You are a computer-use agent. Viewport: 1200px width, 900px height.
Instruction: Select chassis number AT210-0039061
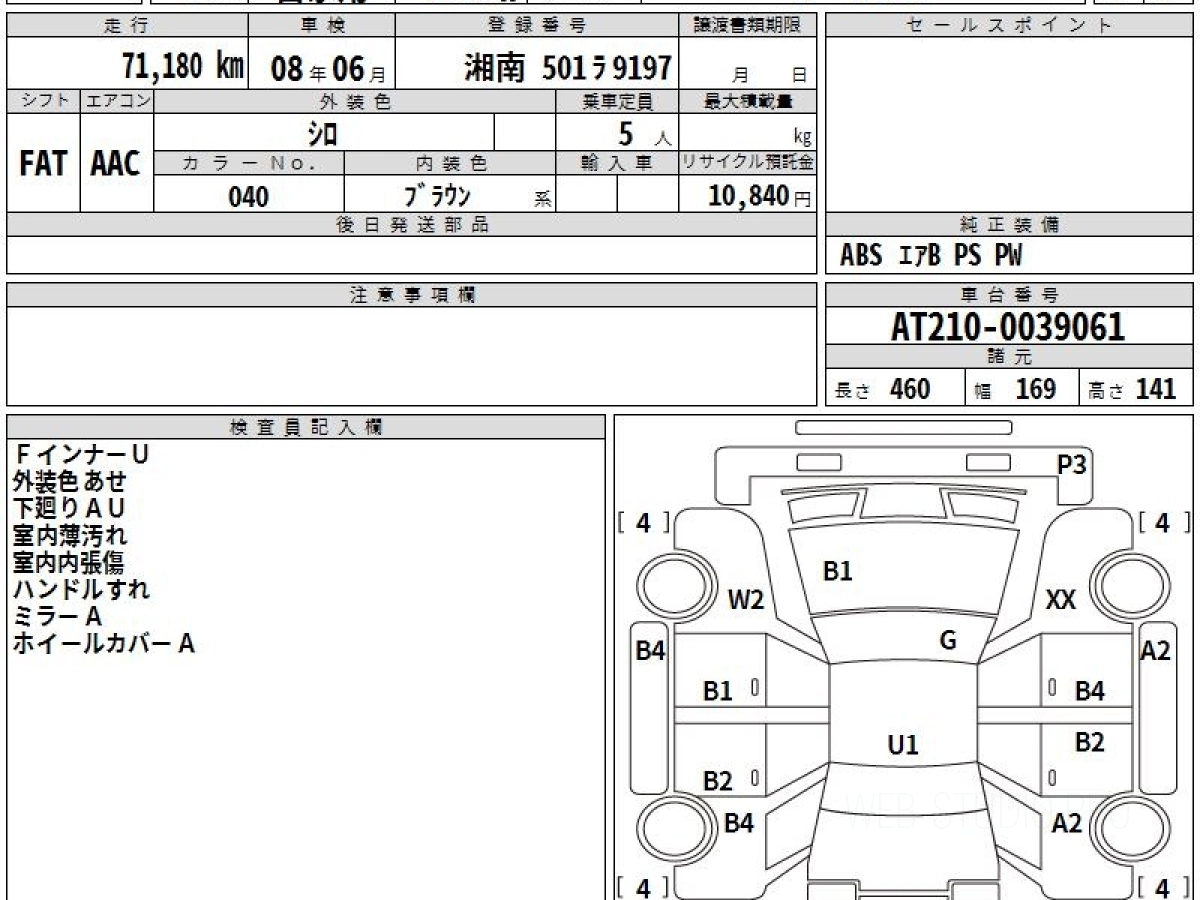coord(1008,327)
